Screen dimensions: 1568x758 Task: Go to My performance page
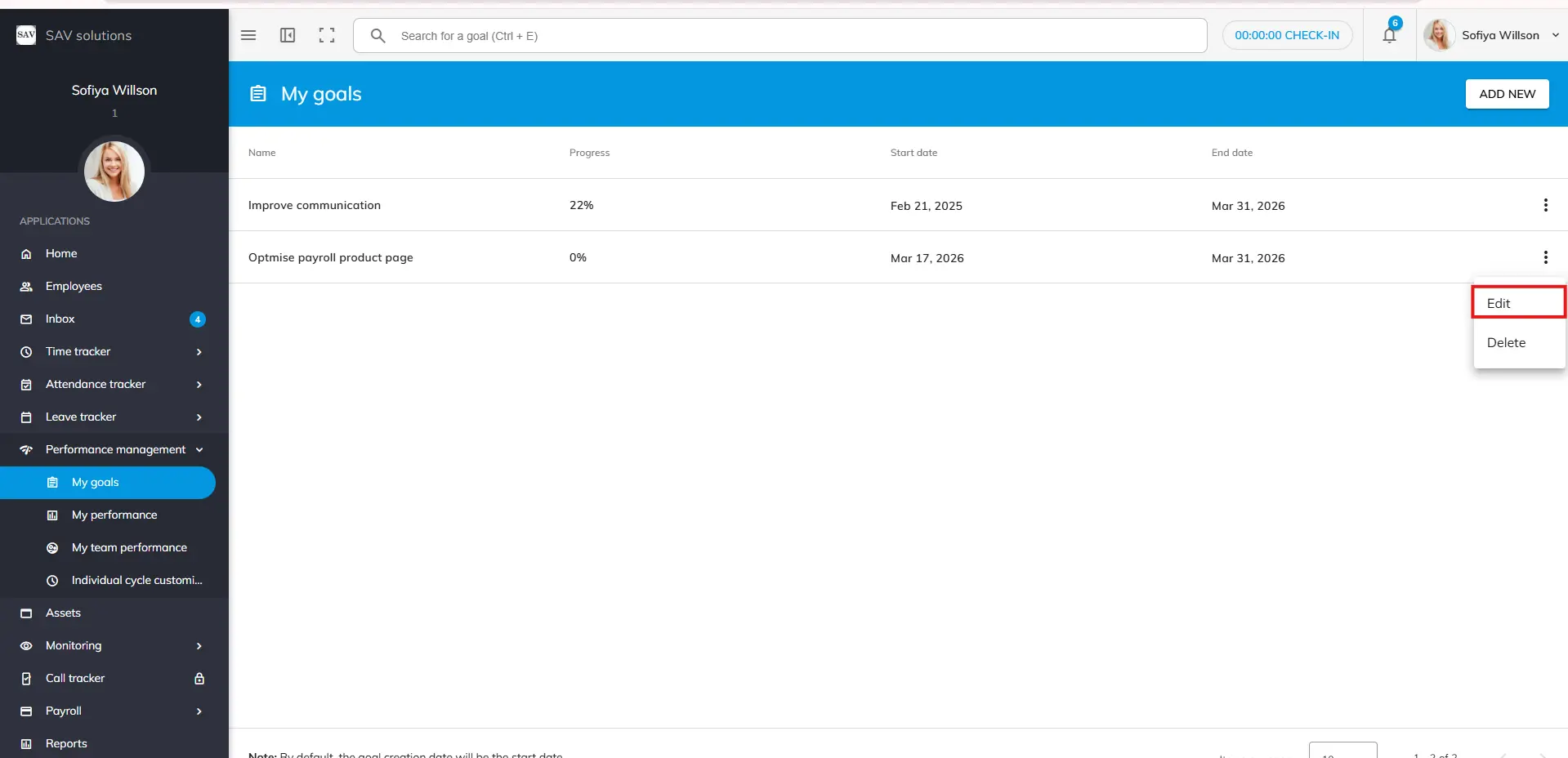tap(114, 515)
